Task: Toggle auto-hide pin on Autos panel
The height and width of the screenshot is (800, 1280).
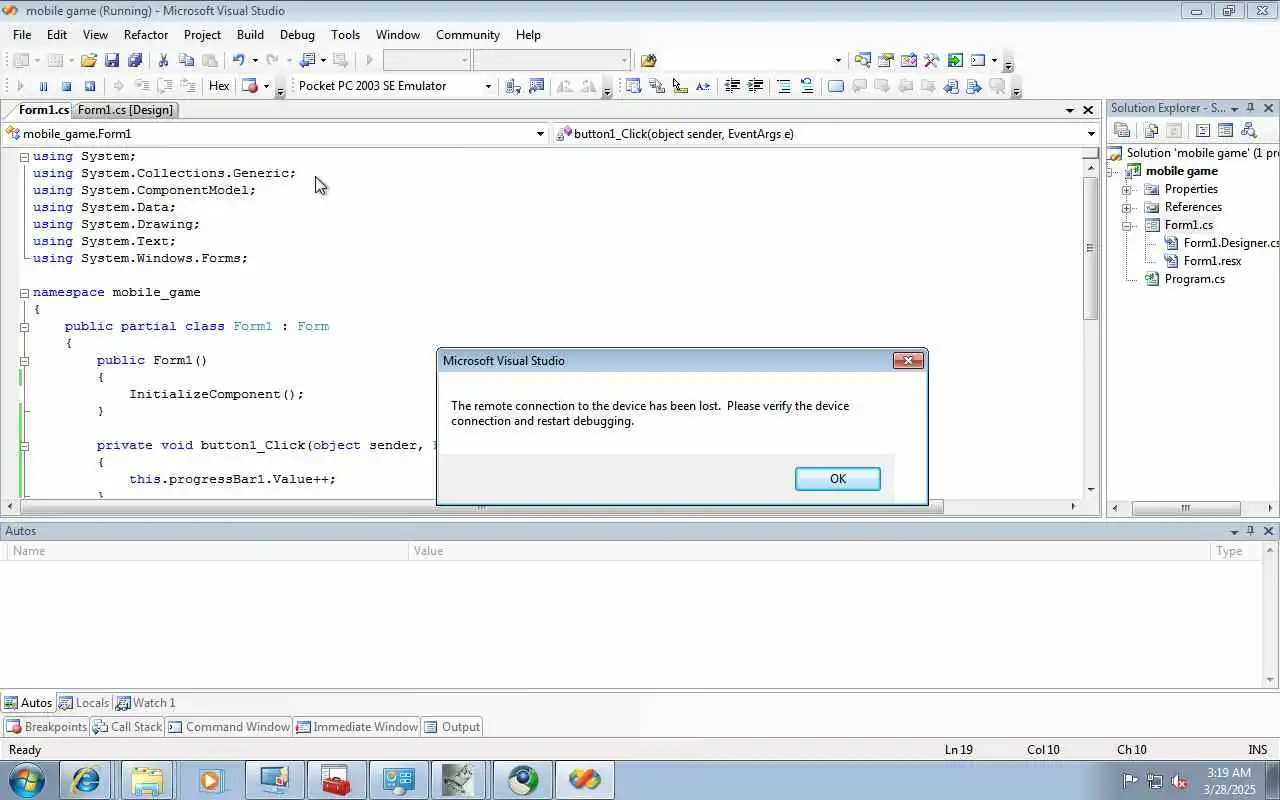Action: click(1251, 531)
